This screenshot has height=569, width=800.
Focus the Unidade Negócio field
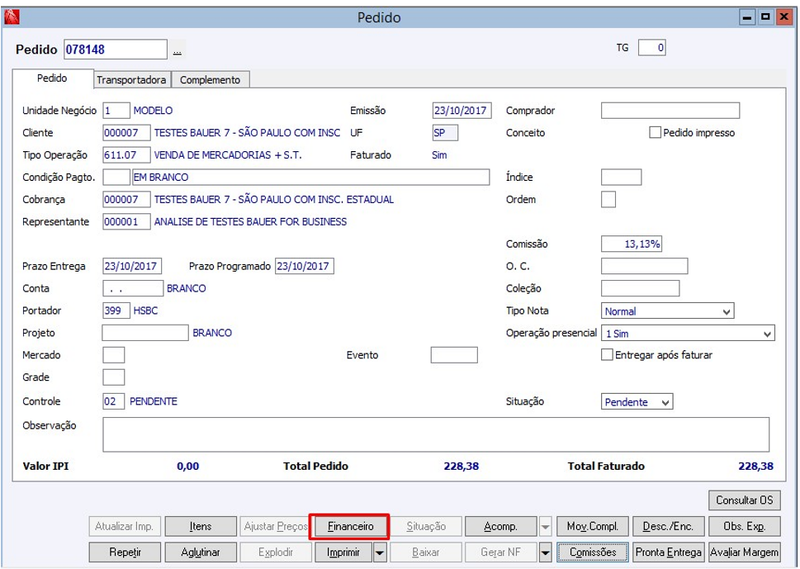point(116,110)
